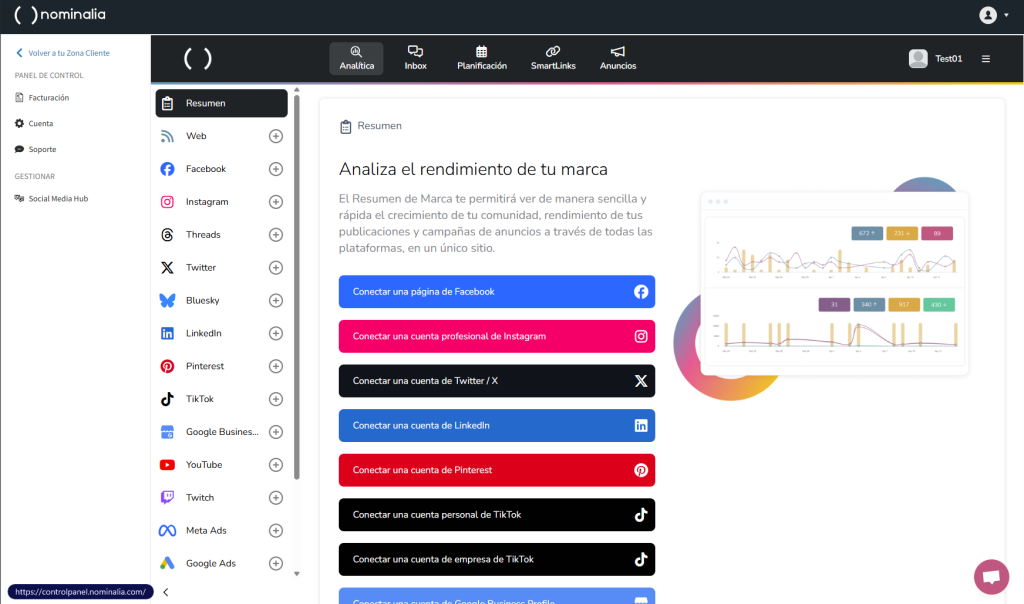Viewport: 1024px width, 604px height.
Task: Click the Google Ads logo icon
Action: [167, 563]
